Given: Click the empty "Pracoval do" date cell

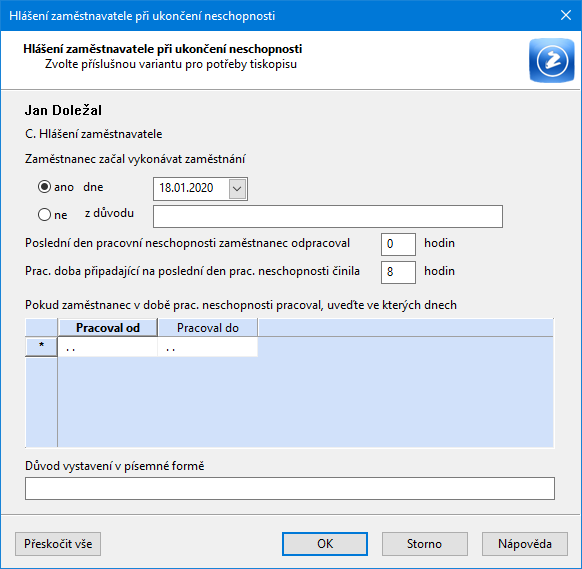Looking at the screenshot, I should click(x=208, y=347).
